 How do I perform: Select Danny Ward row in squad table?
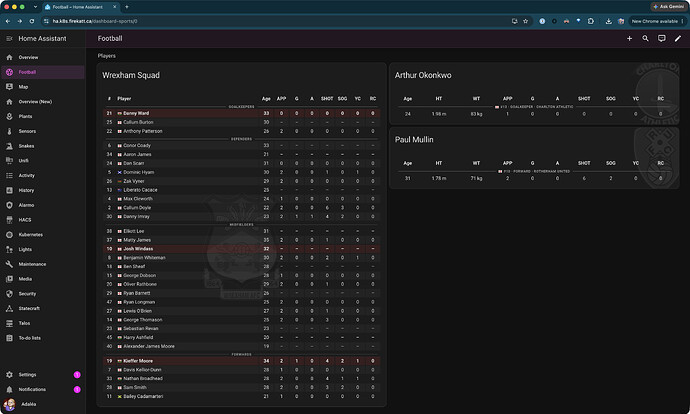241,113
